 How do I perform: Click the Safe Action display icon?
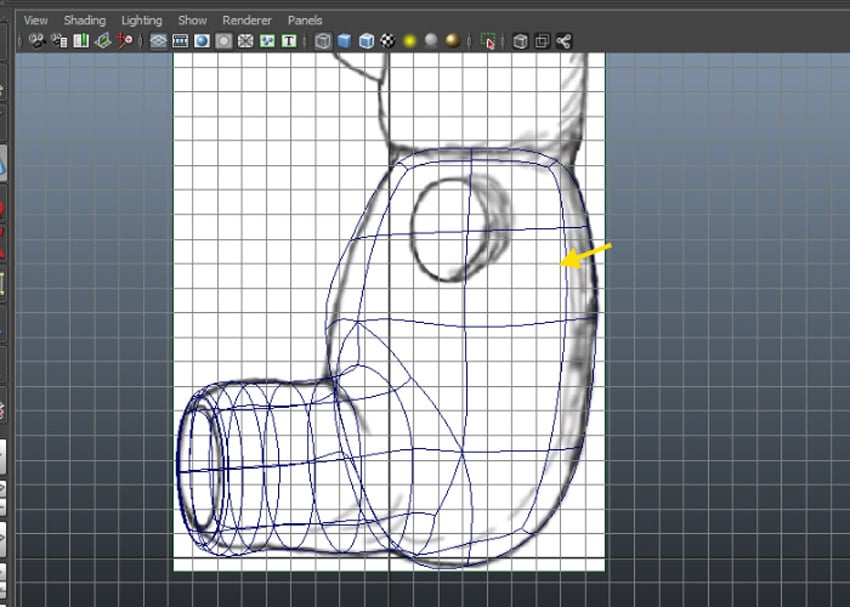pyautogui.click(x=268, y=41)
